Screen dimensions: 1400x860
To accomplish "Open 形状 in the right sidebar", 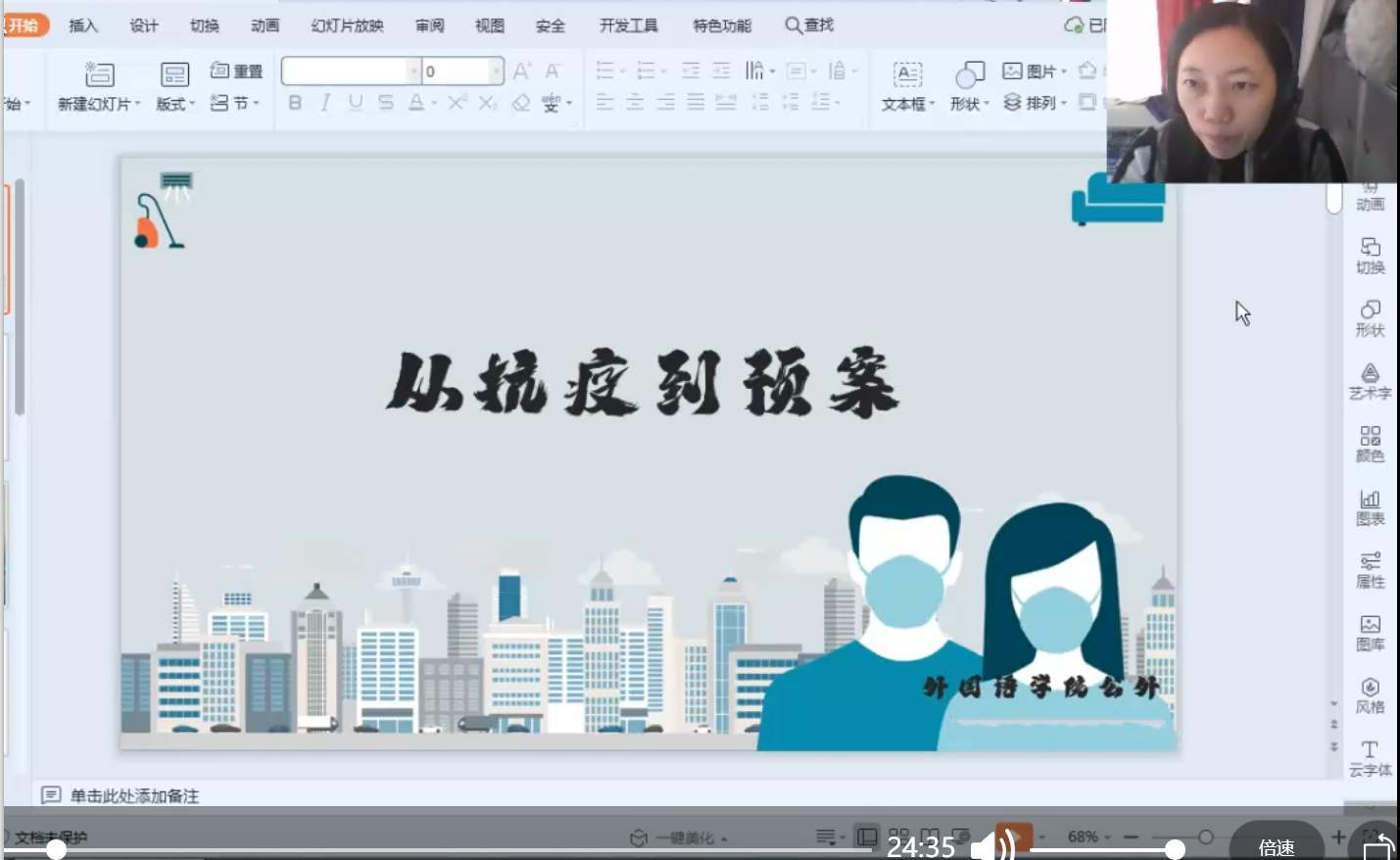I will coord(1370,318).
